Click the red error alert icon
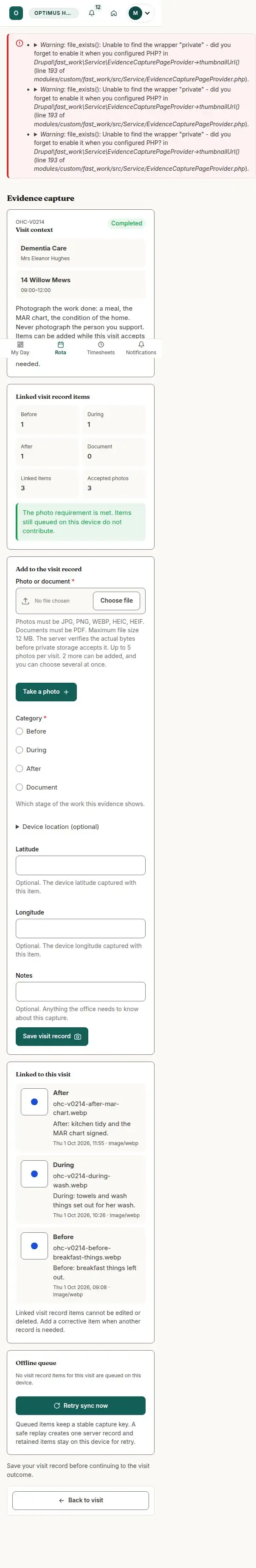Viewport: 256px width, 1568px height. point(20,43)
